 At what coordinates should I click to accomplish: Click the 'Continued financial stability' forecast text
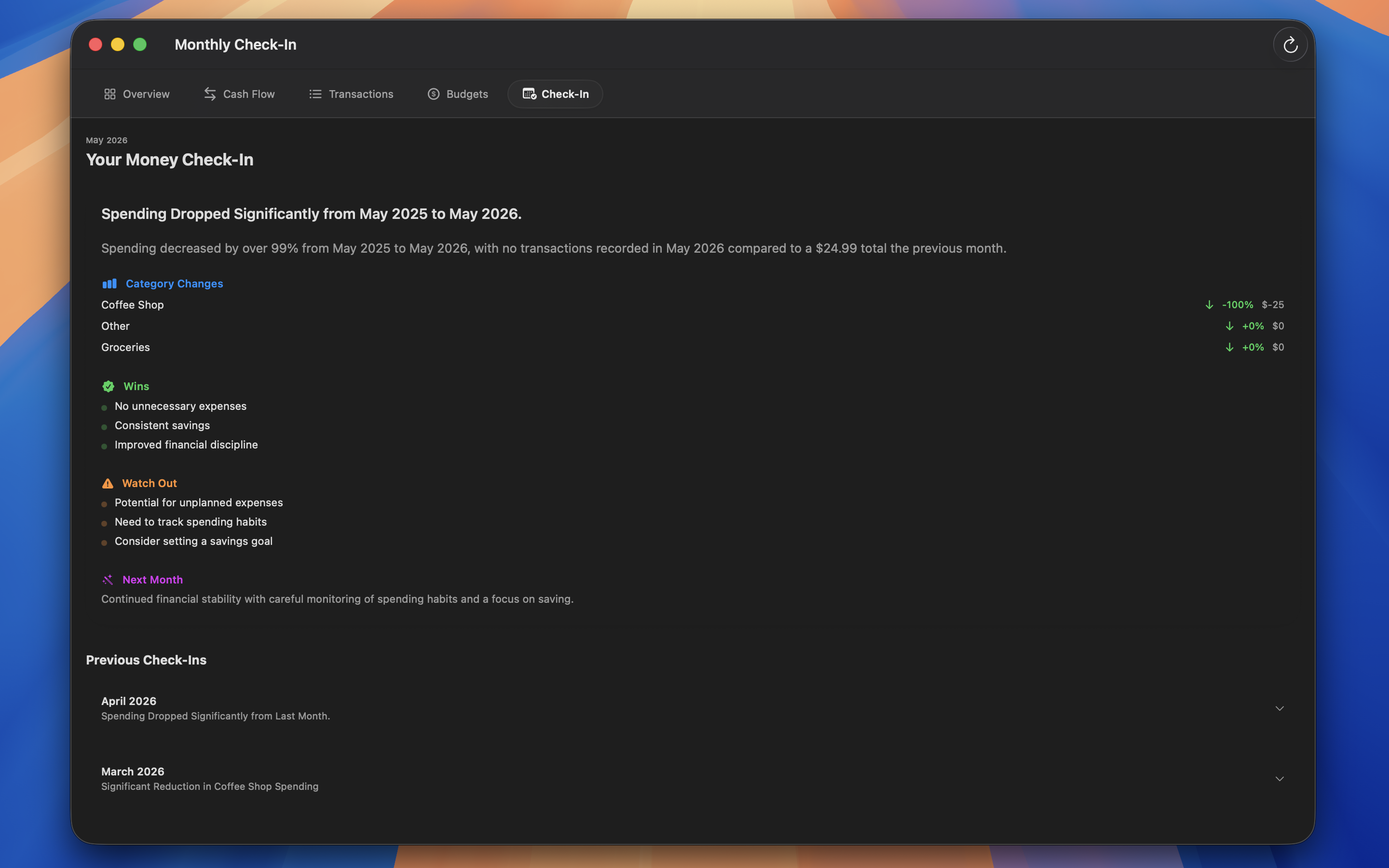[x=338, y=599]
